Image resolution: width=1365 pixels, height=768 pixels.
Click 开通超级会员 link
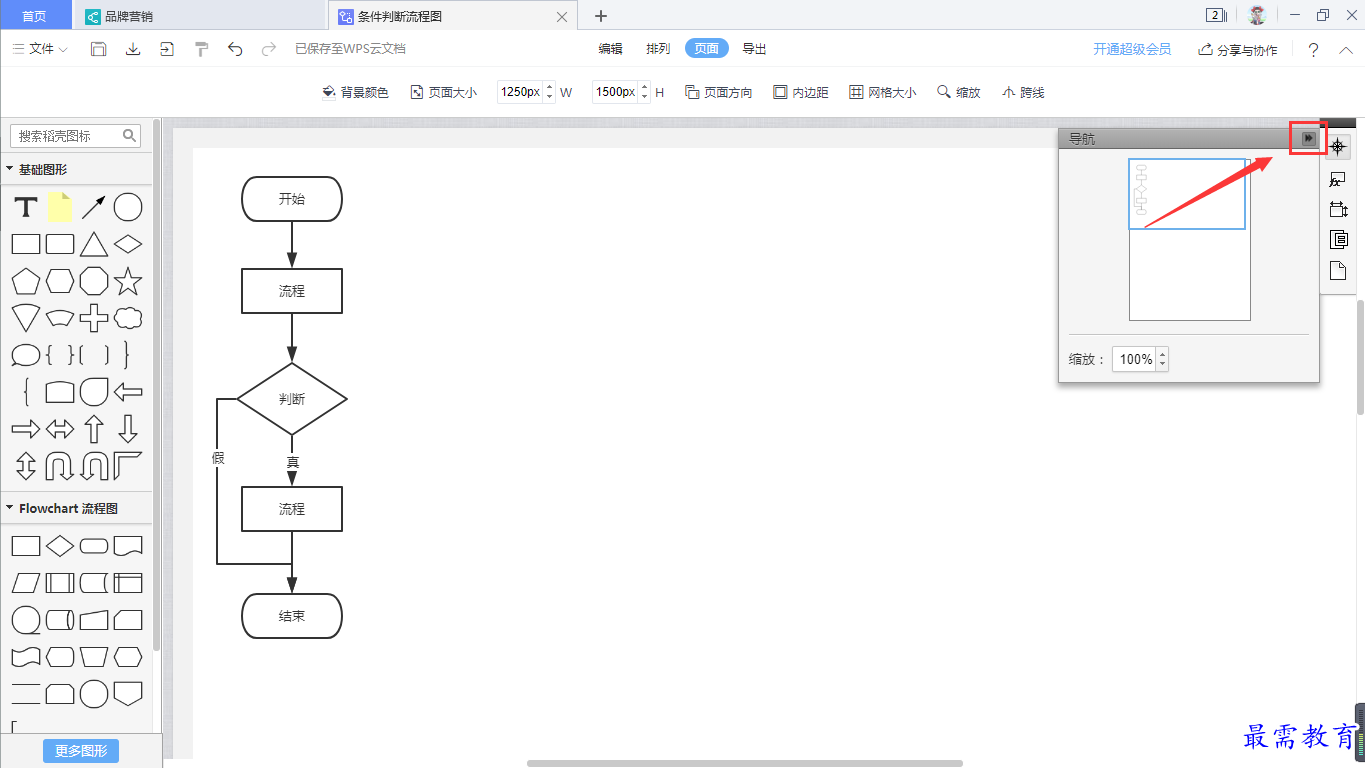coord(1132,49)
